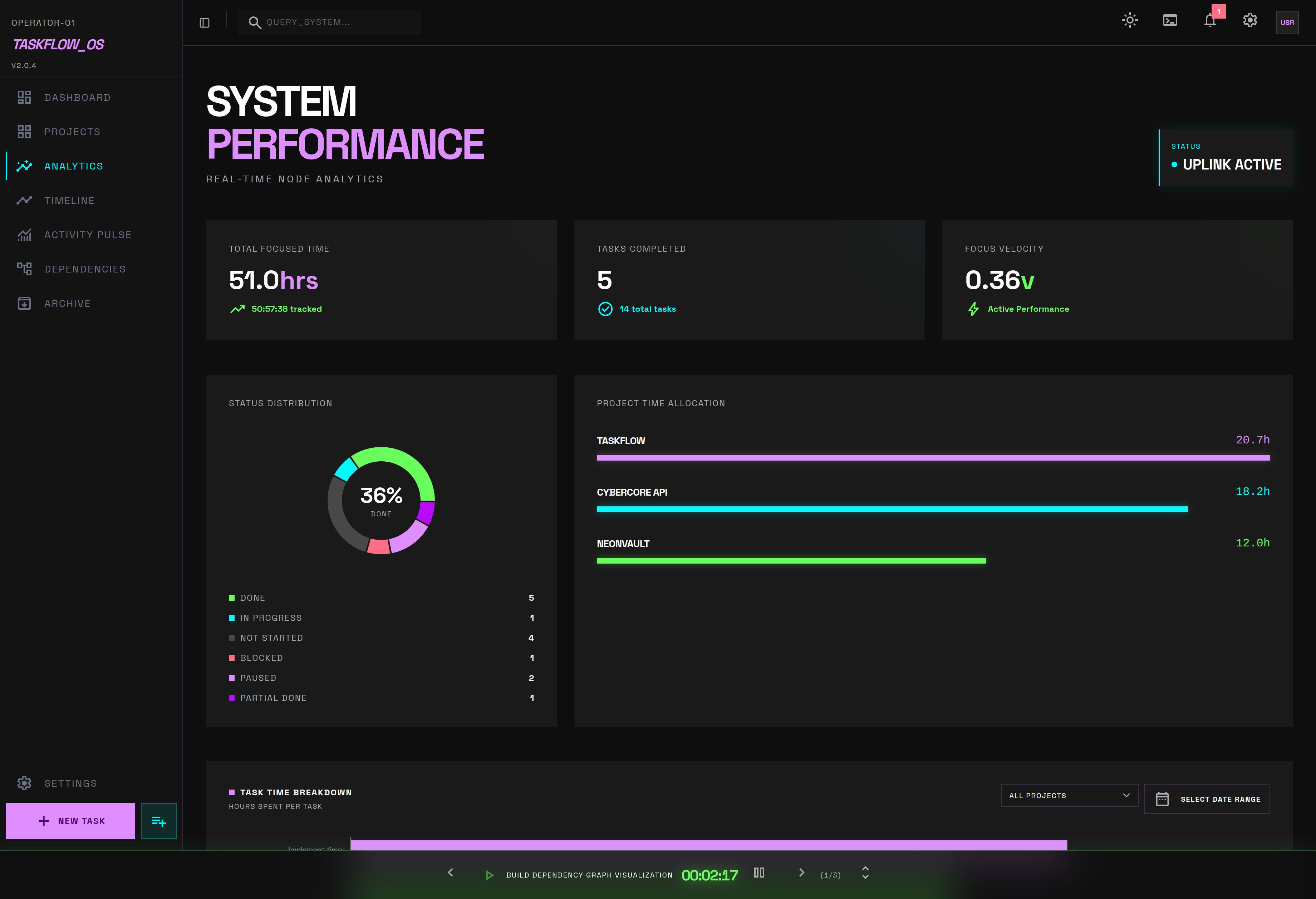Toggle light theme with the sun icon

coord(1130,20)
